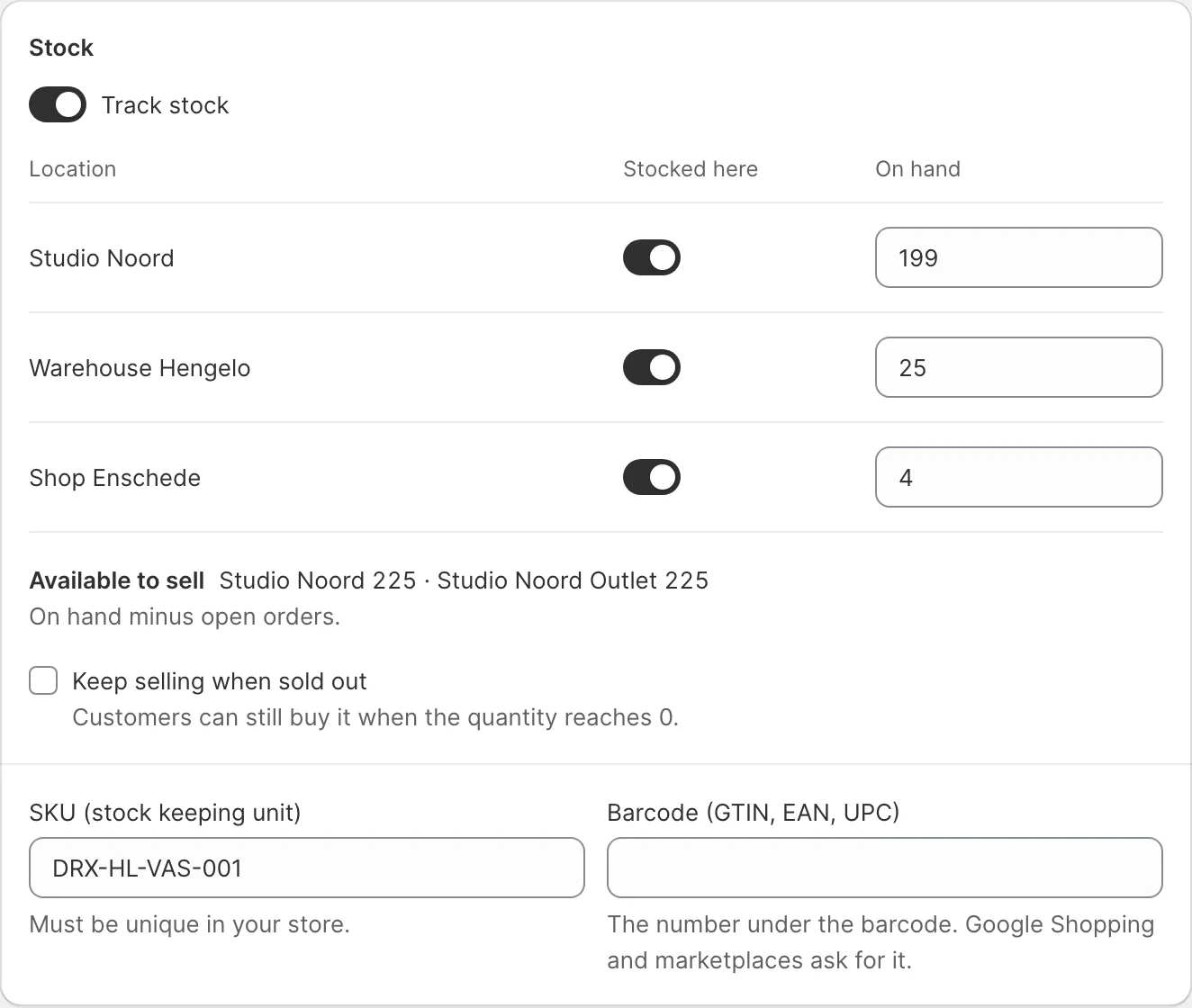Click the 'Available to sell' label
The image size is (1192, 1008).
coord(117,580)
